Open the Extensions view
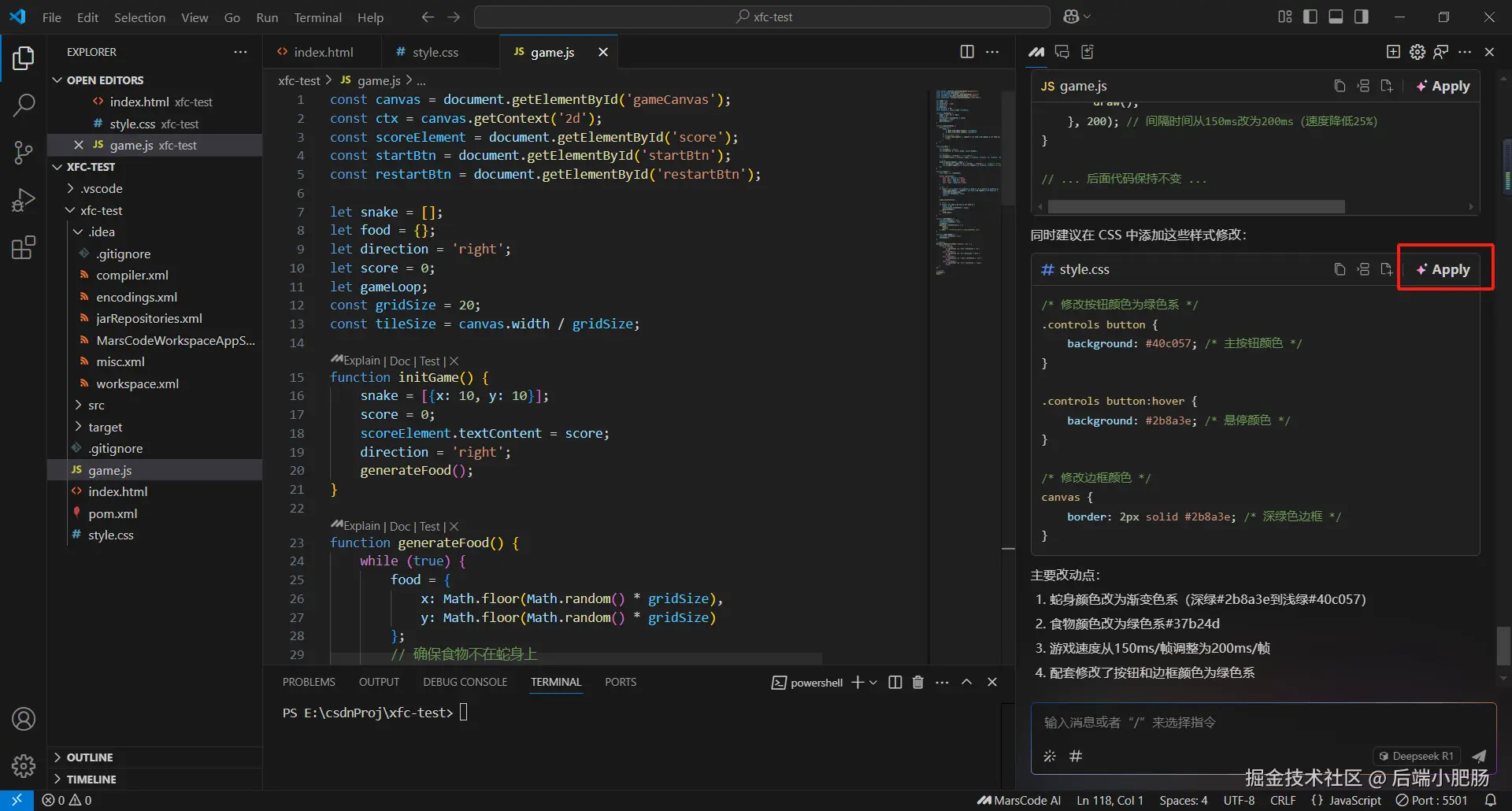Viewport: 1512px width, 811px height. (24, 248)
